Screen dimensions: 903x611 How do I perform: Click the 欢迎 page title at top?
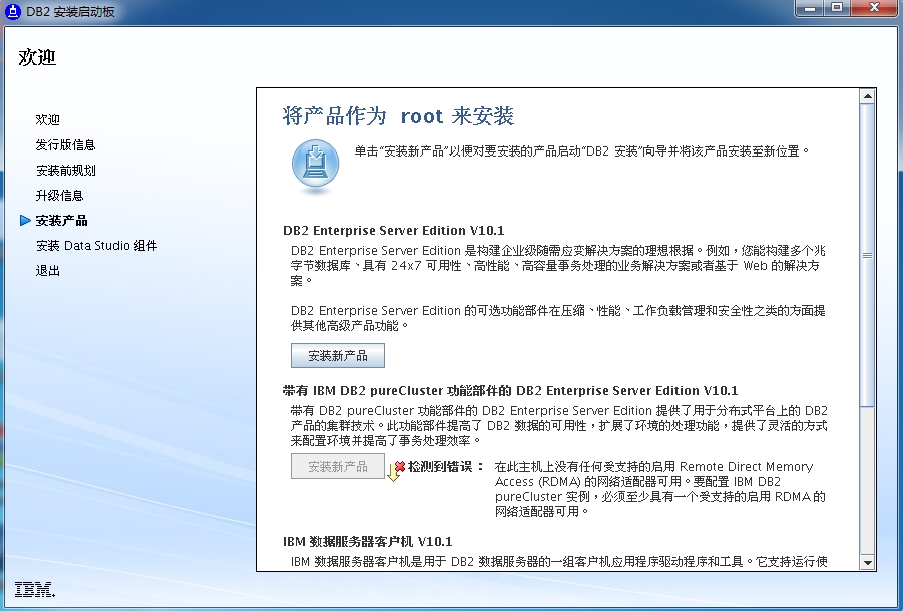click(37, 57)
